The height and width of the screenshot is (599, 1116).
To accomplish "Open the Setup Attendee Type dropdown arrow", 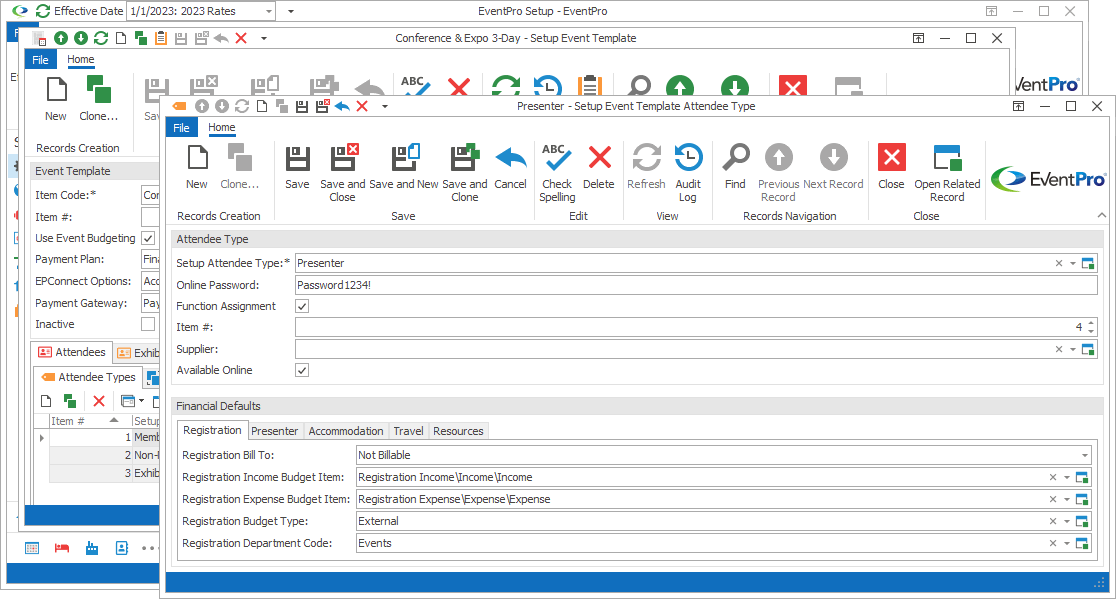I will pos(1073,263).
